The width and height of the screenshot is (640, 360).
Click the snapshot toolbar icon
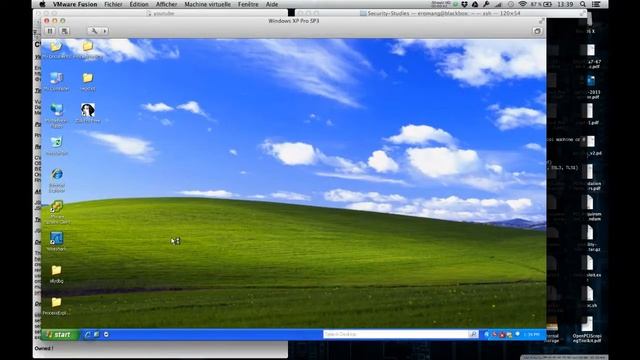point(64,31)
